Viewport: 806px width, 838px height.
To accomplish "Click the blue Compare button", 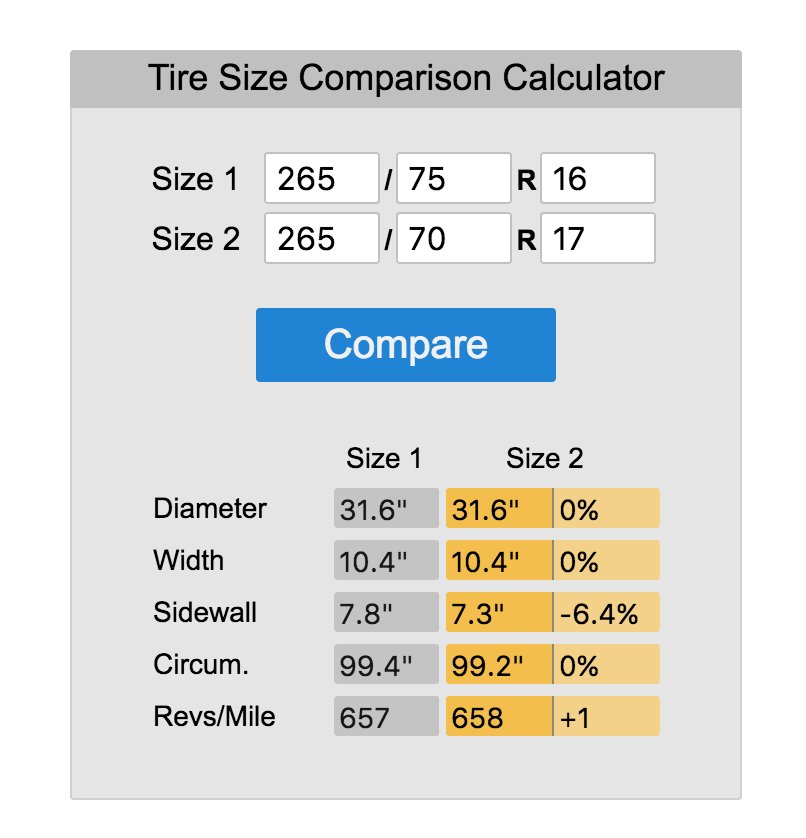I will [x=406, y=345].
